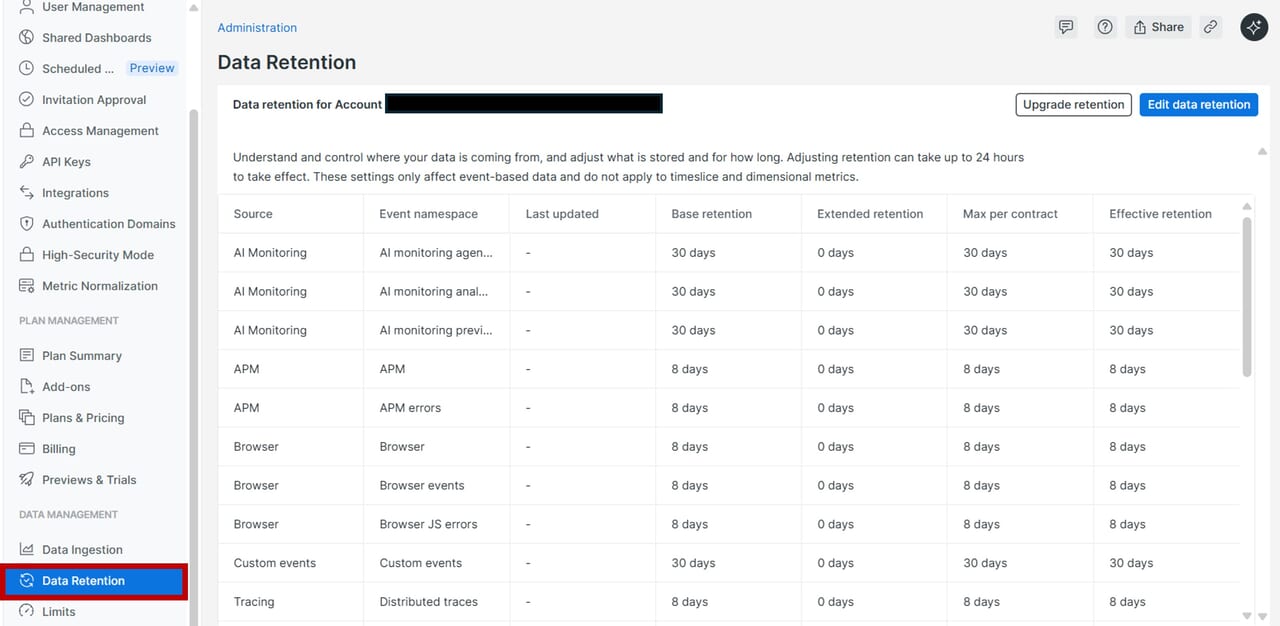
Task: Open the help question mark icon
Action: [1105, 27]
